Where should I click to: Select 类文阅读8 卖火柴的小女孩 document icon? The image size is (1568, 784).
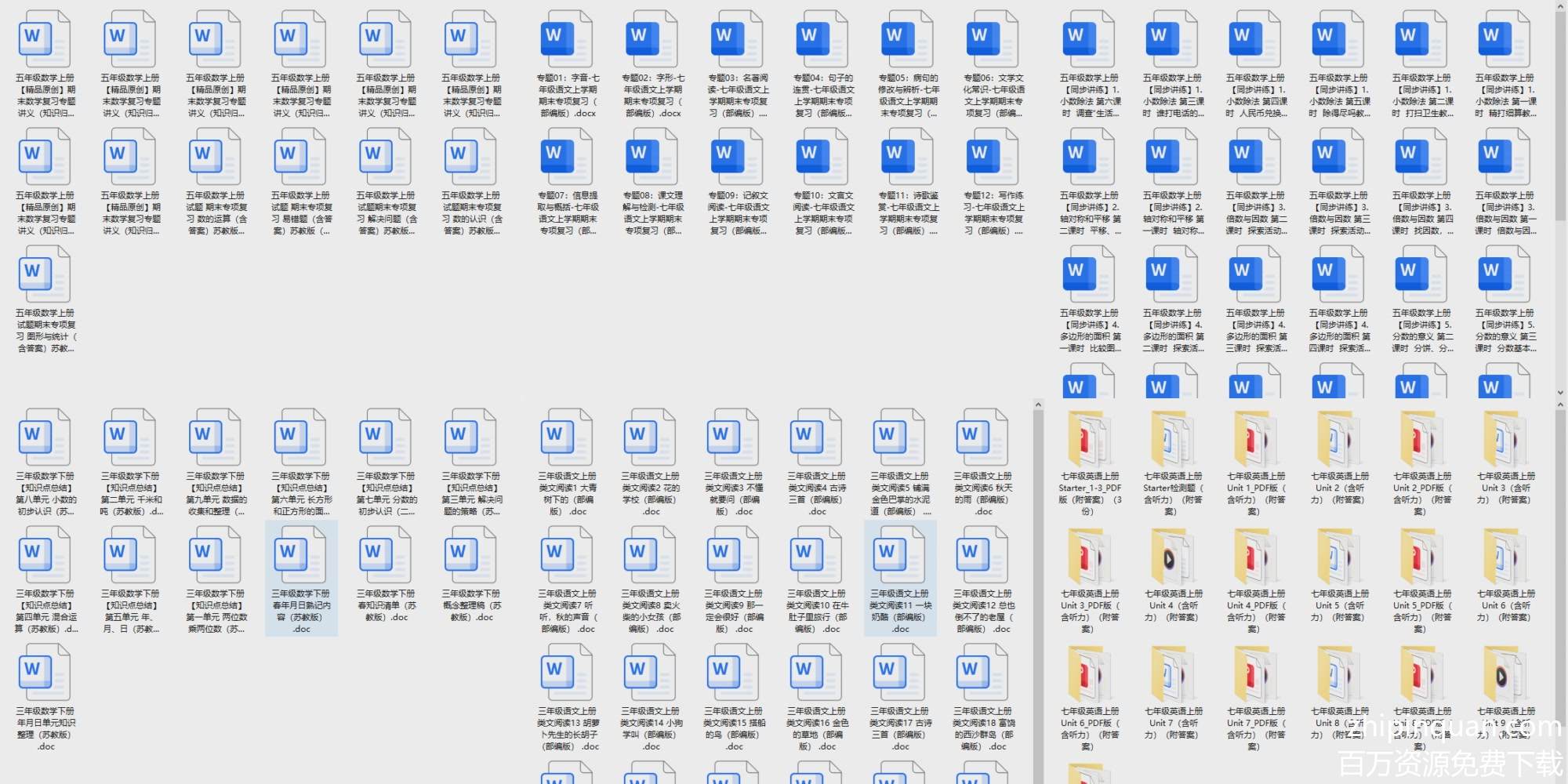[x=651, y=555]
